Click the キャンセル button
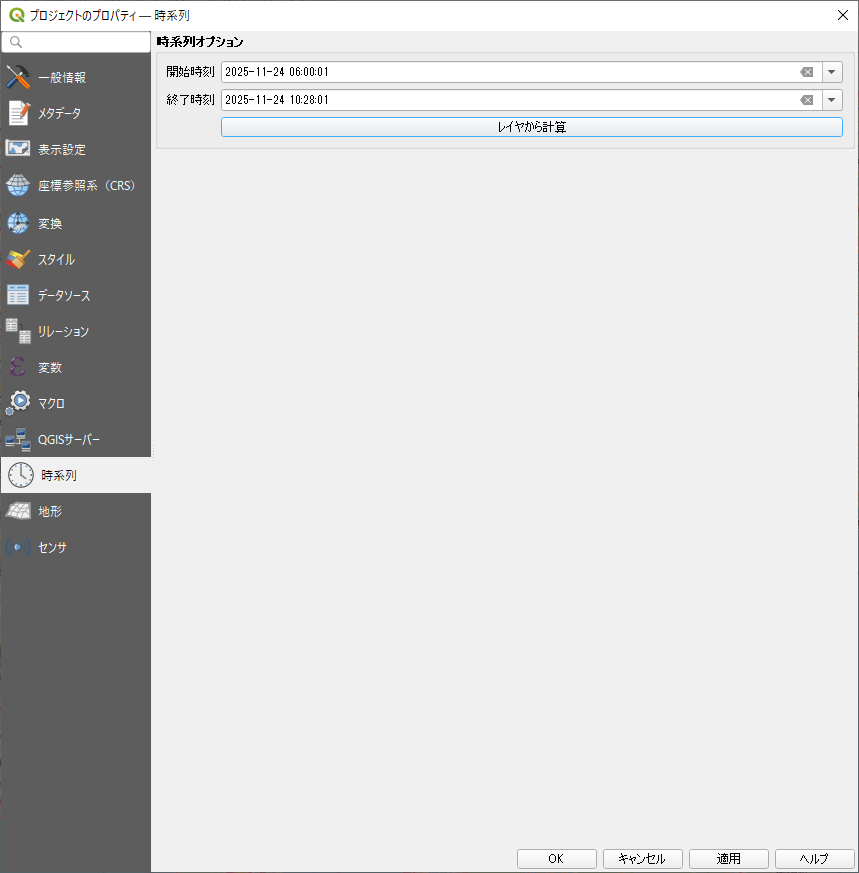Viewport: 859px width, 873px height. pos(642,859)
